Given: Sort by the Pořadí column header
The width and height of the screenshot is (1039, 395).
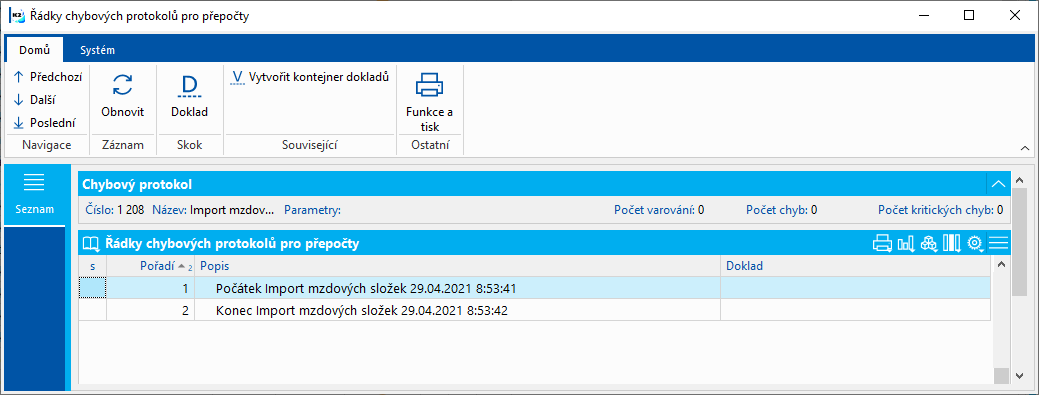Looking at the screenshot, I should click(x=150, y=266).
